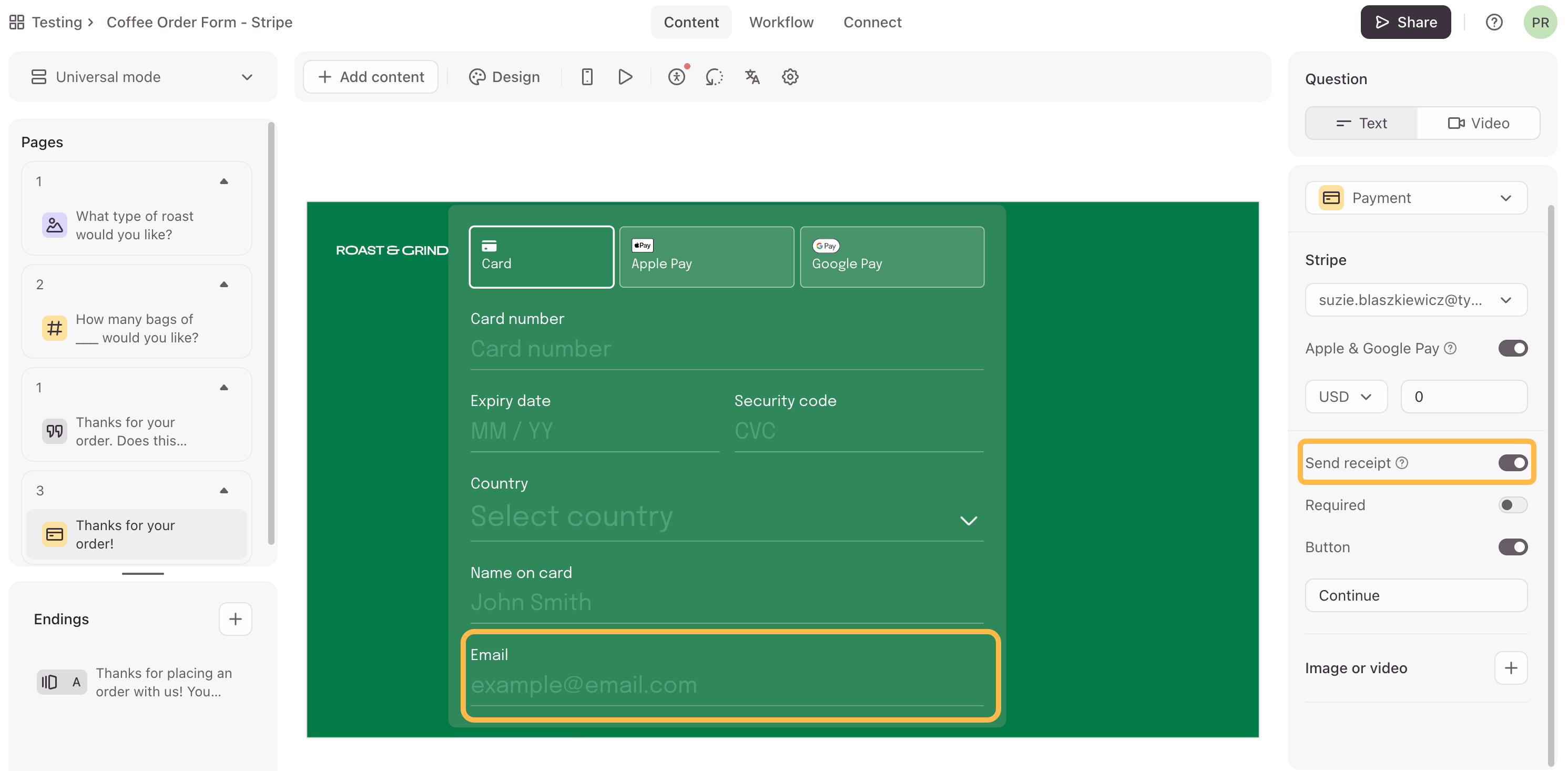This screenshot has height=771, width=1568.
Task: Switch to the Connect tab
Action: coord(872,23)
